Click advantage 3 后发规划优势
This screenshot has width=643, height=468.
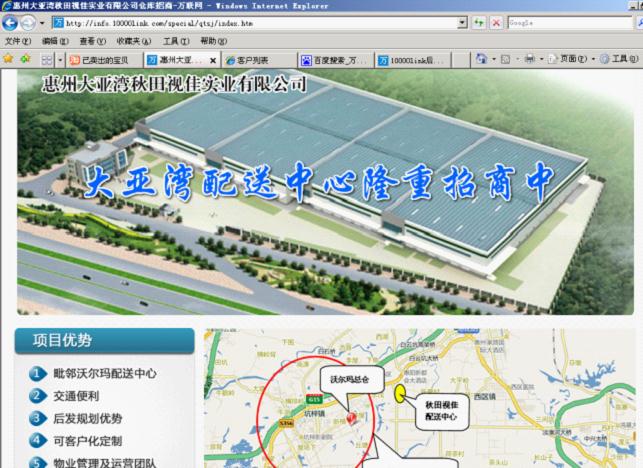(88, 418)
